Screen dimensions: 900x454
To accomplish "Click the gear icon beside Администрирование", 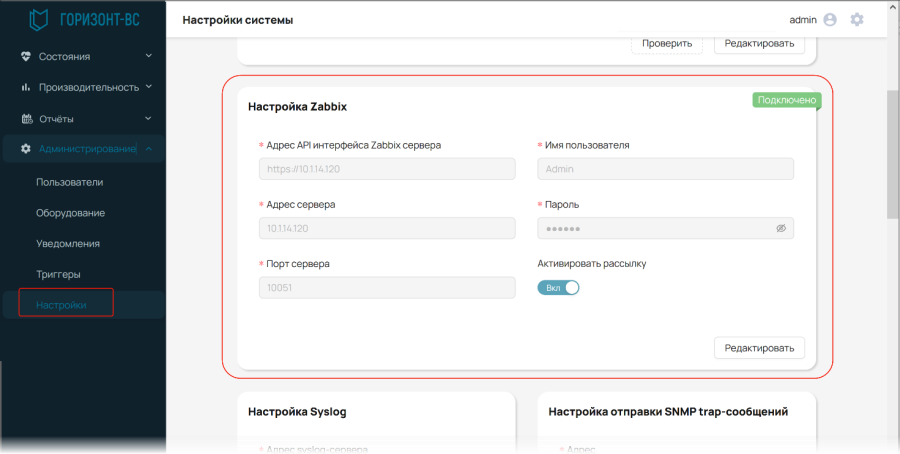I will 26,149.
